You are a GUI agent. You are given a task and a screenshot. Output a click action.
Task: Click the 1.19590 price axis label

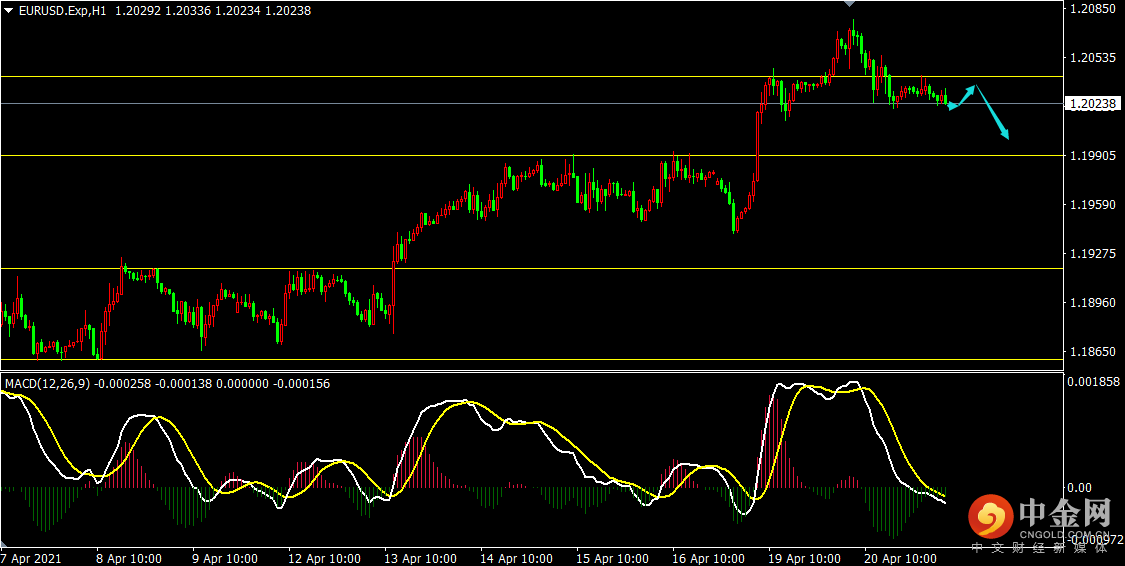[x=1093, y=204]
